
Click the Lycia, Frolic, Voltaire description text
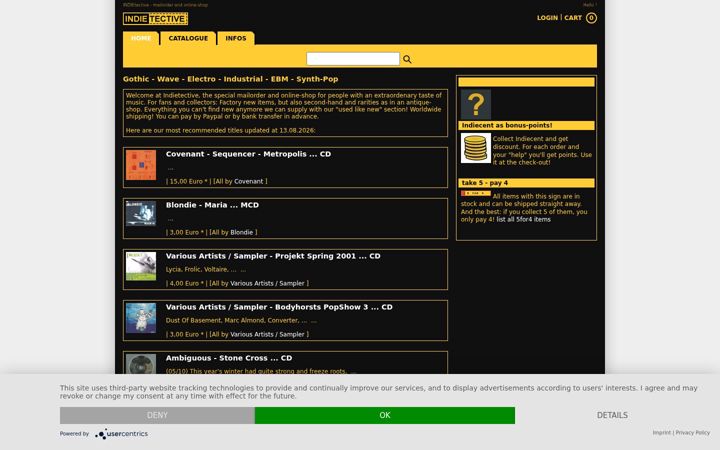coord(201,270)
